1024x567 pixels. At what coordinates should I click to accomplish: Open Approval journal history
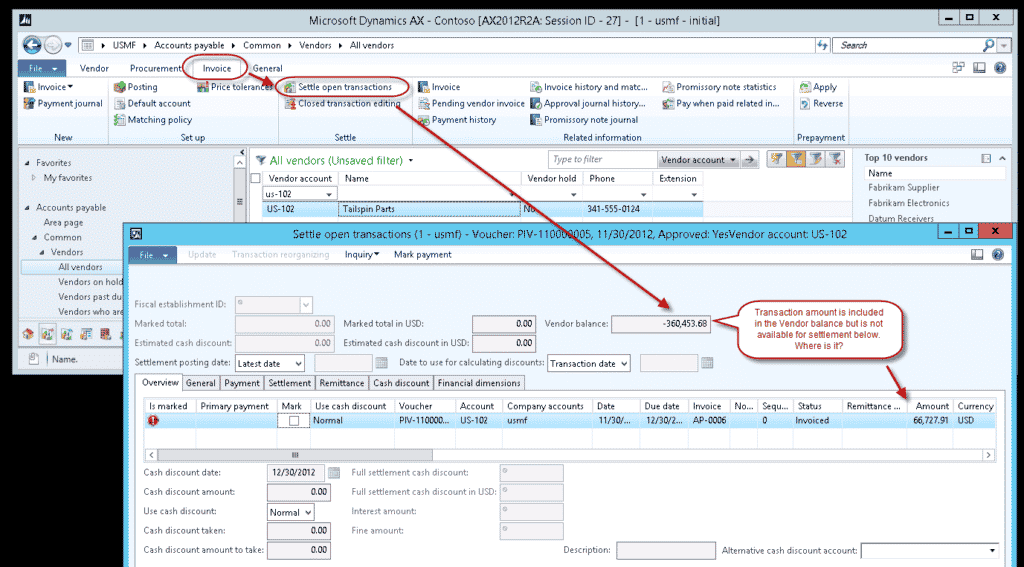(x=587, y=103)
